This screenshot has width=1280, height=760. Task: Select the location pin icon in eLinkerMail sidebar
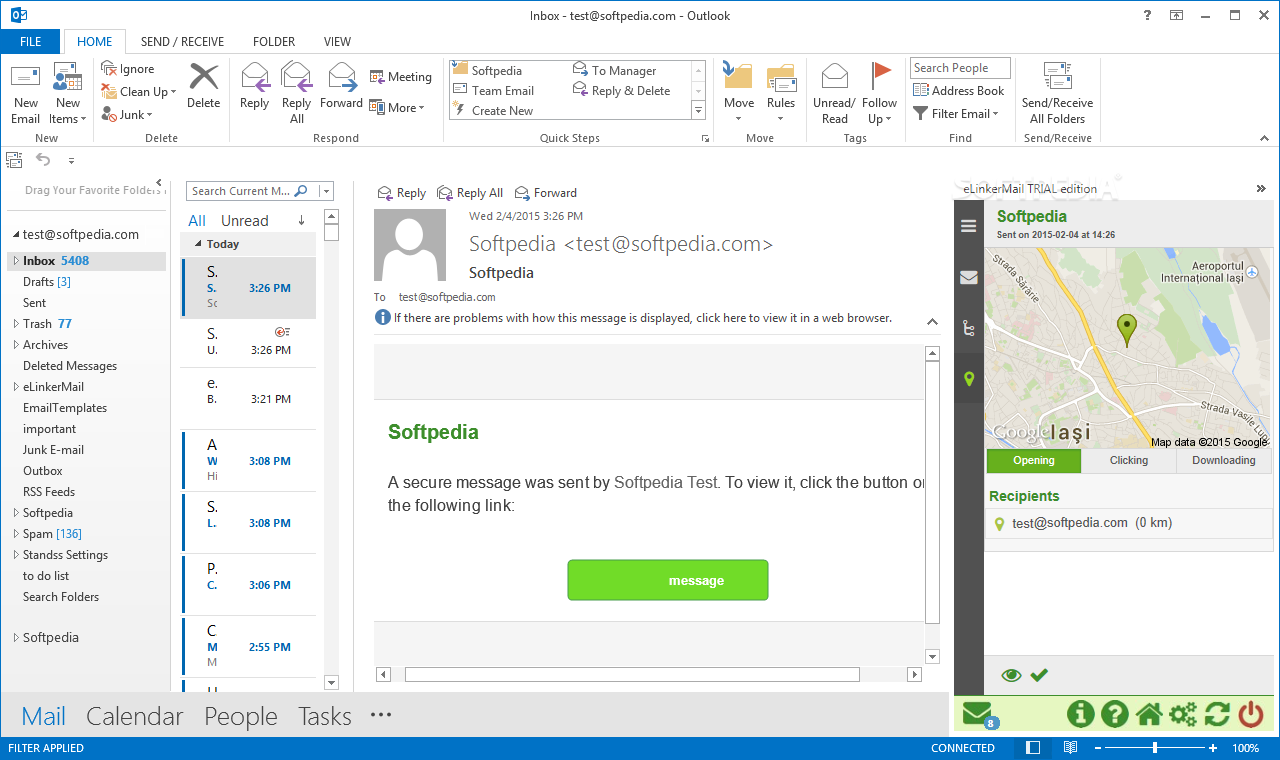[x=969, y=379]
